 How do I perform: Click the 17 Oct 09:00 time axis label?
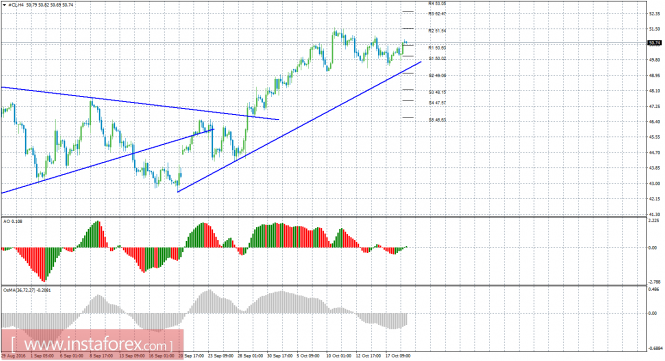(x=397, y=355)
